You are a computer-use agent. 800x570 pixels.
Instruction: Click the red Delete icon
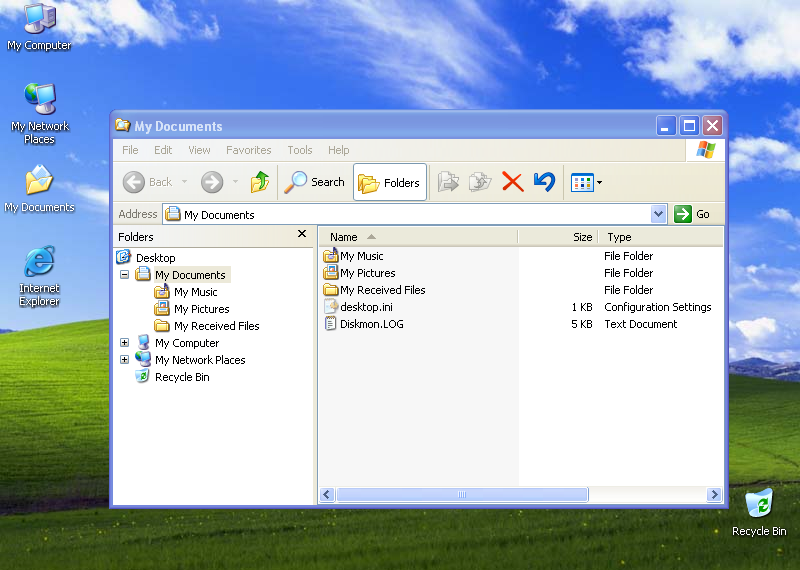(x=513, y=182)
